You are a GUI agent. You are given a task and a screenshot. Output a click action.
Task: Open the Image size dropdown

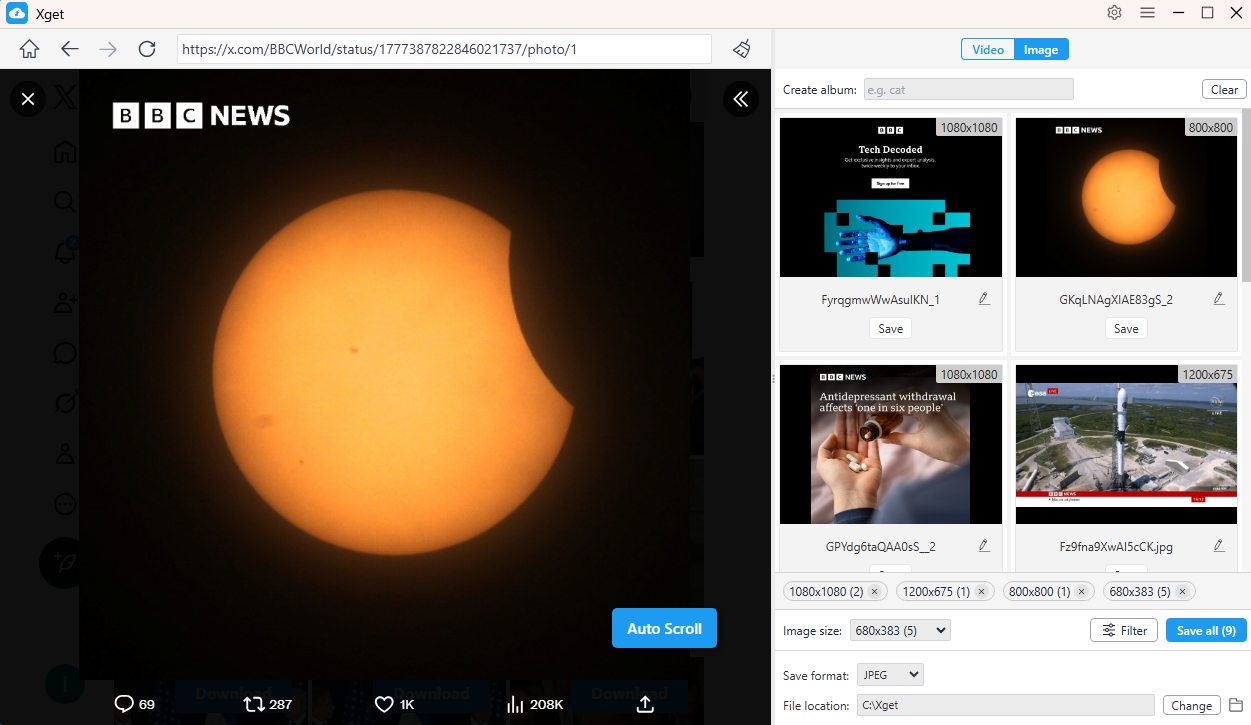coord(900,630)
